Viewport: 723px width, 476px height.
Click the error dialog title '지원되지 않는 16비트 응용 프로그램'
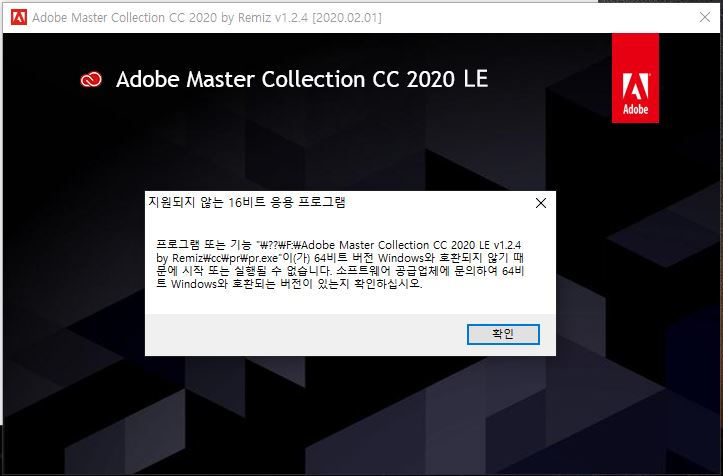click(247, 202)
